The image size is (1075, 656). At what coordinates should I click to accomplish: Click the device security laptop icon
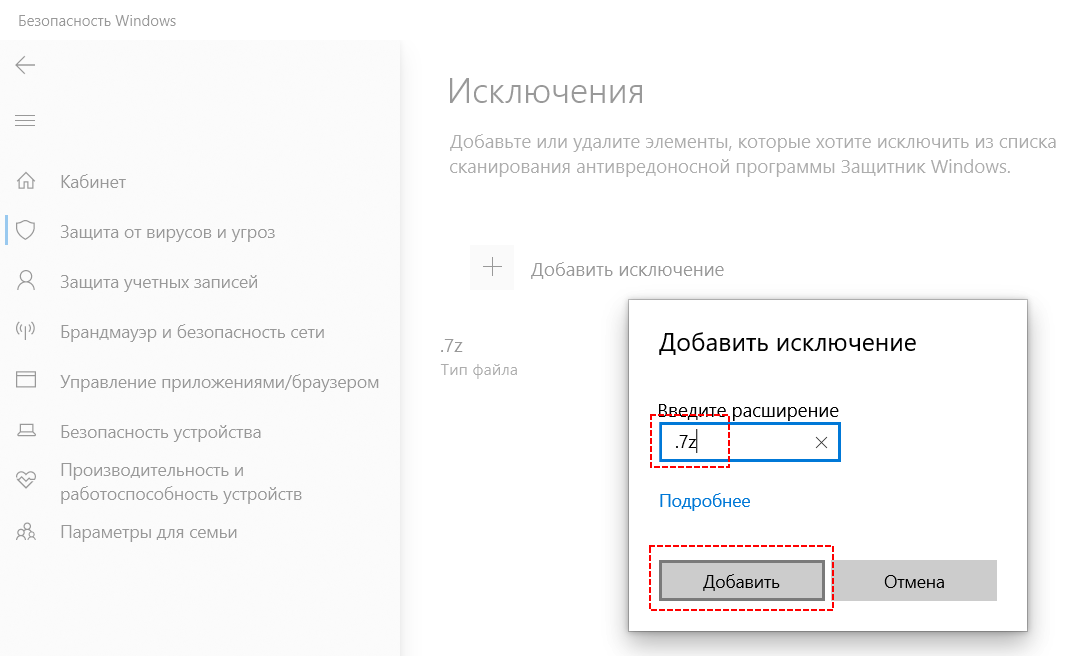pyautogui.click(x=26, y=432)
